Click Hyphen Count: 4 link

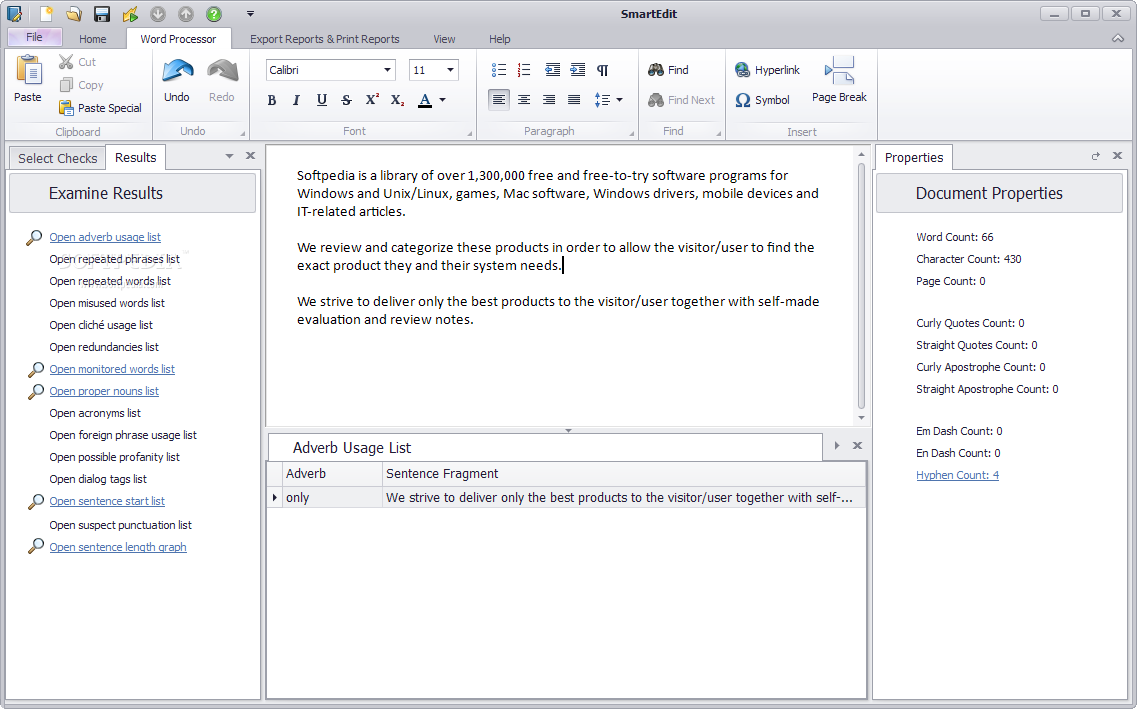pyautogui.click(x=957, y=475)
